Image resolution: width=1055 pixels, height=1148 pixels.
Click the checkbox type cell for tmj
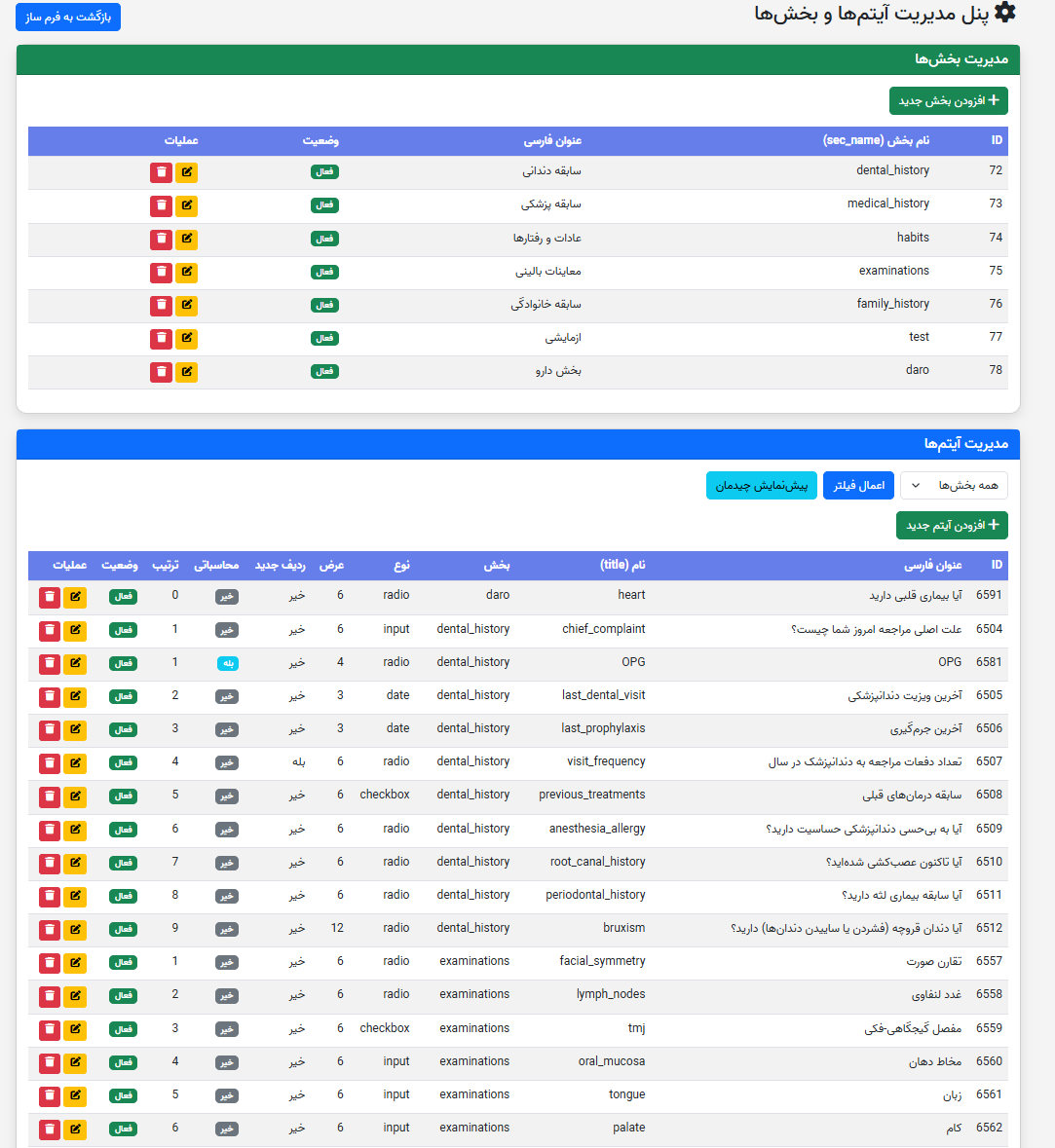tap(385, 1028)
